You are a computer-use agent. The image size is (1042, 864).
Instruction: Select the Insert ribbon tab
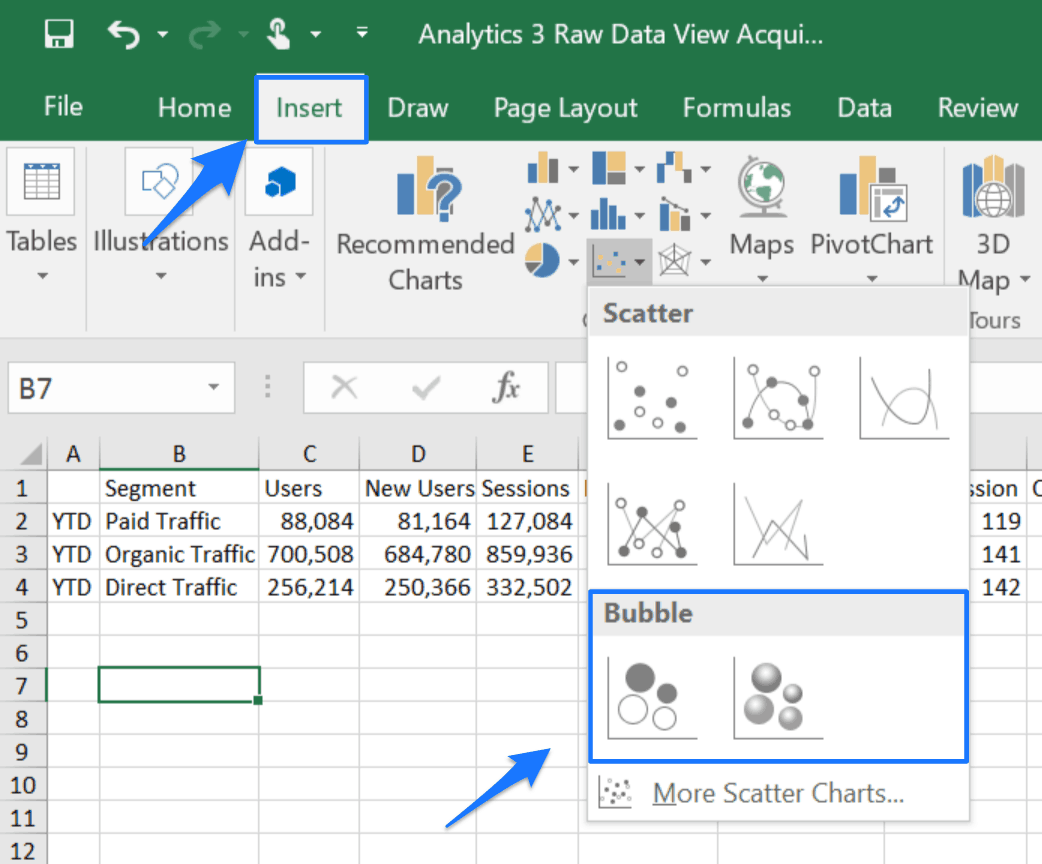(309, 108)
